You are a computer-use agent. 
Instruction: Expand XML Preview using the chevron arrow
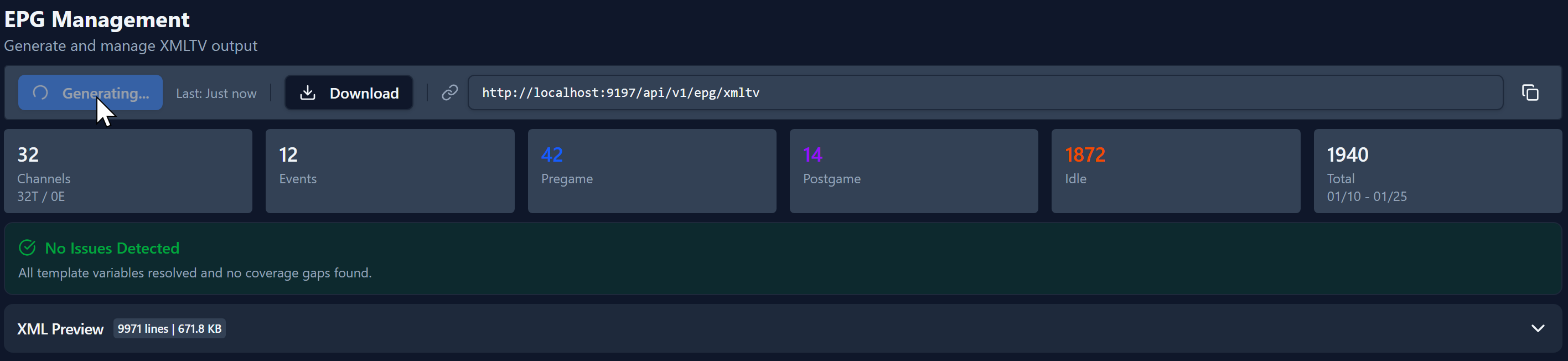point(1538,329)
